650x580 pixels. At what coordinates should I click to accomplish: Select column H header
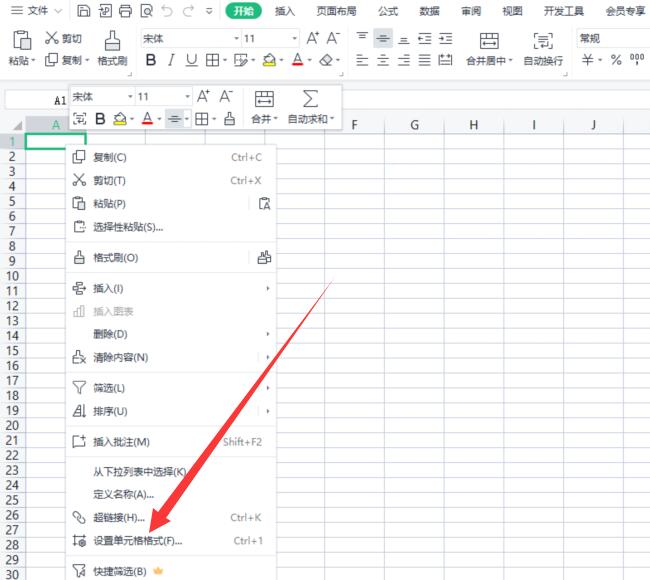click(473, 125)
